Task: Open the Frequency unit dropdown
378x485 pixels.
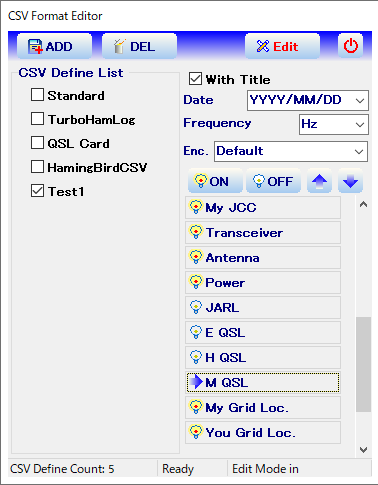Action: [334, 124]
